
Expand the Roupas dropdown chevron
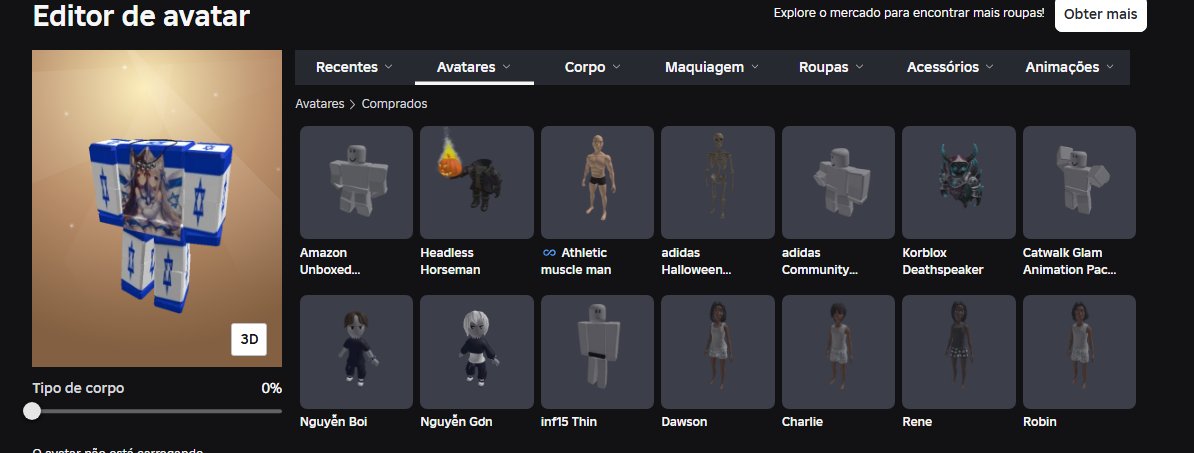pyautogui.click(x=859, y=67)
